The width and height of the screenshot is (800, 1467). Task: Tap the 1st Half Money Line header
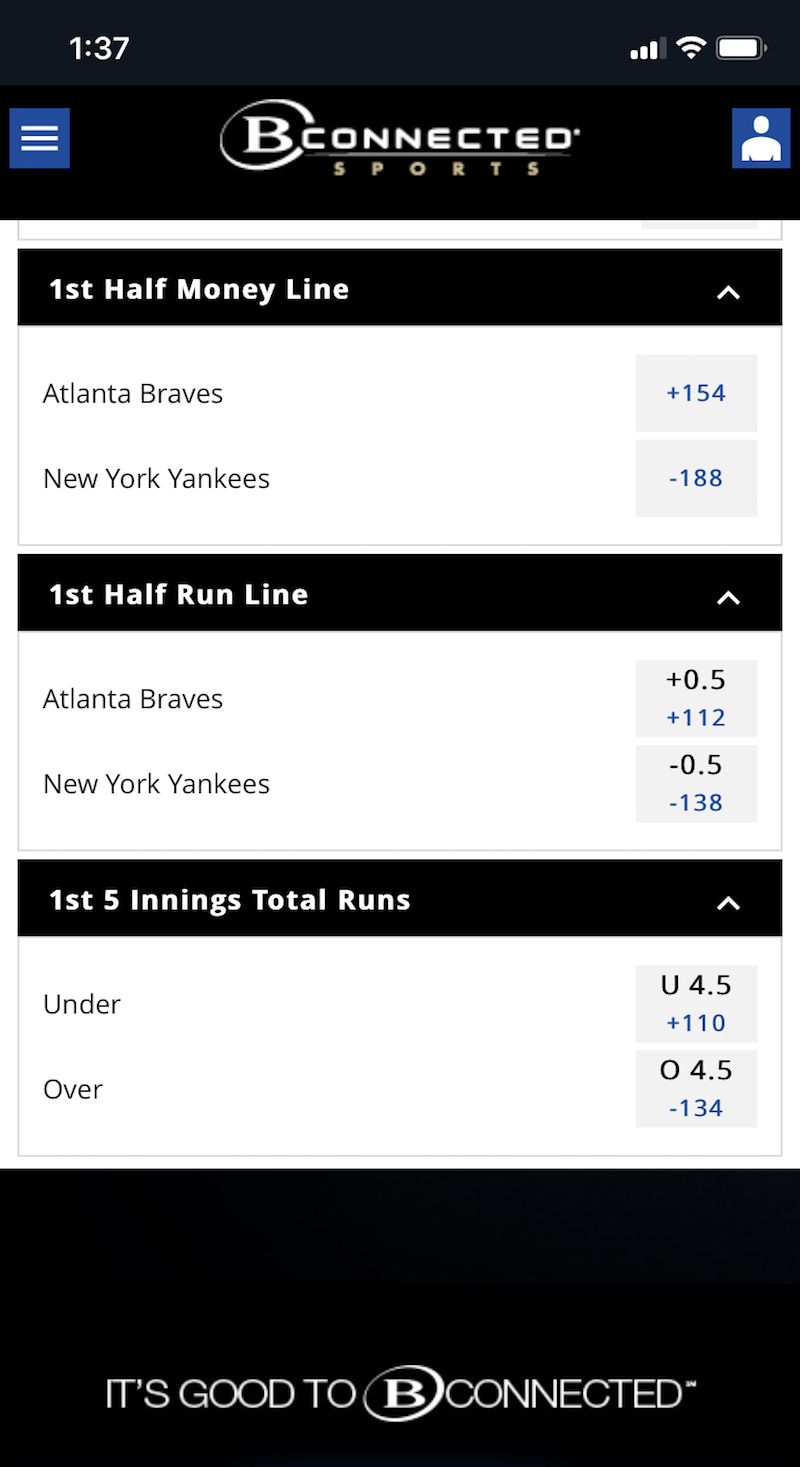coord(199,290)
